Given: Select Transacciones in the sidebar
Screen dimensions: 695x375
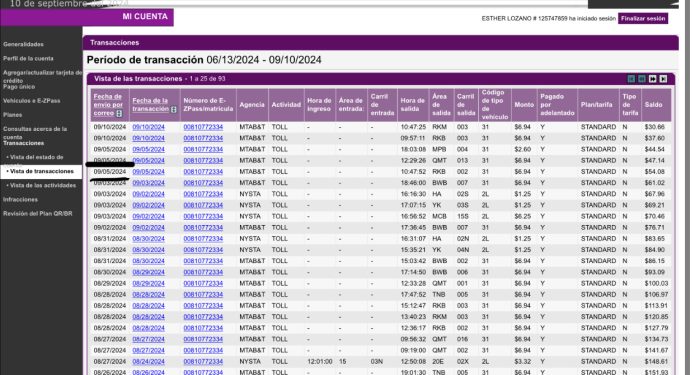Looking at the screenshot, I should click(23, 143).
